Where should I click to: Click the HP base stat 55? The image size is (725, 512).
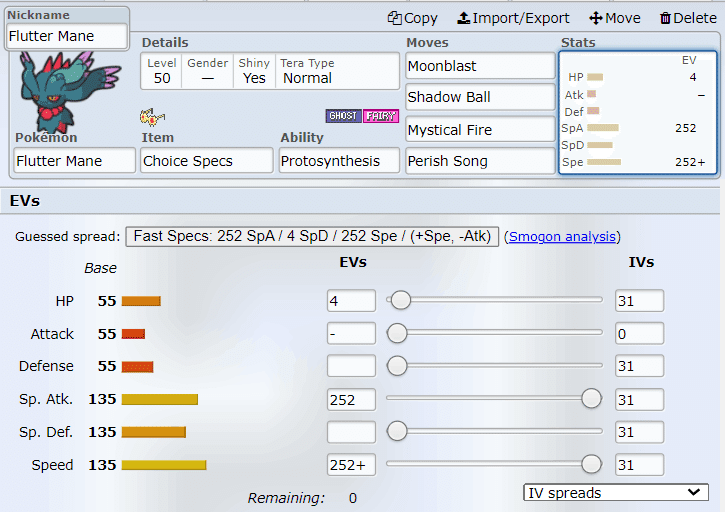pyautogui.click(x=107, y=301)
